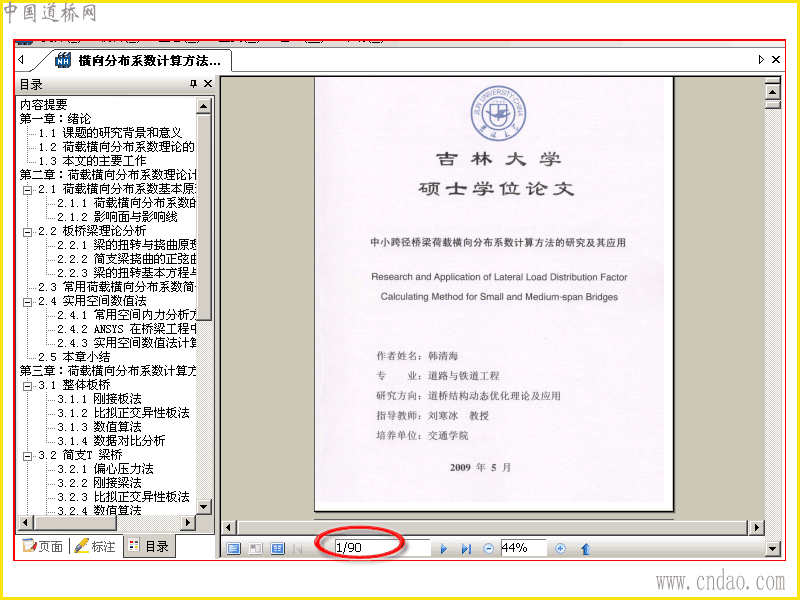The width and height of the screenshot is (800, 600).
Task: Click the 44% zoom level field
Action: coord(523,548)
